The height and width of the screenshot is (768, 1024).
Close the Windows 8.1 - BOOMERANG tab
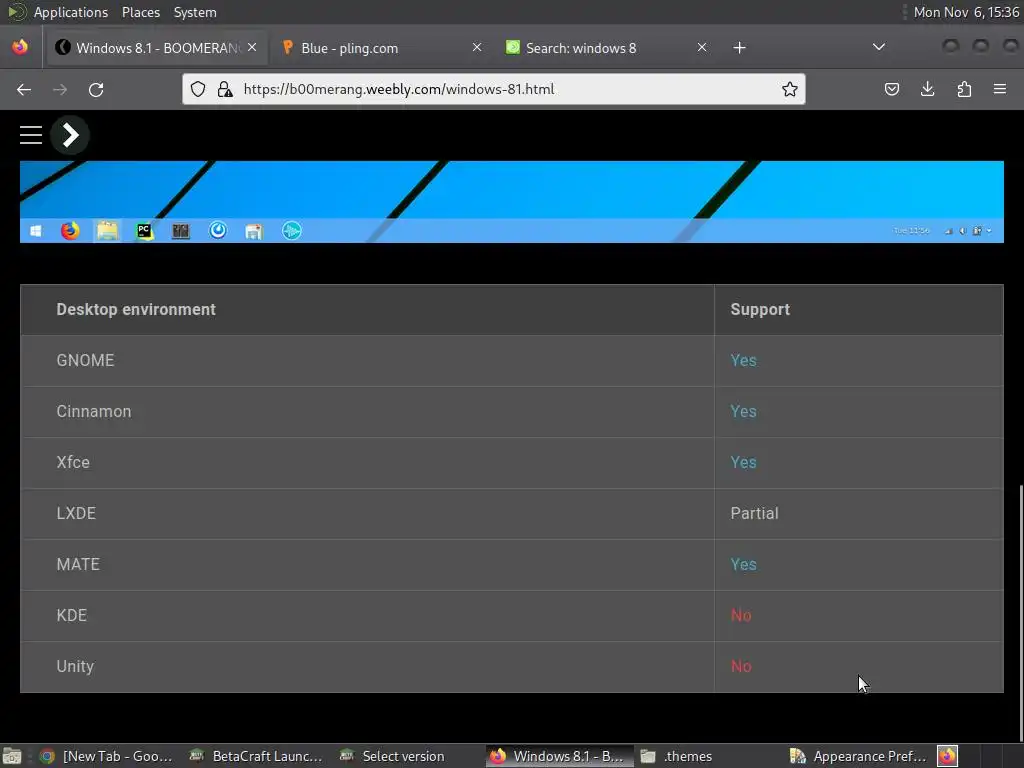click(252, 48)
